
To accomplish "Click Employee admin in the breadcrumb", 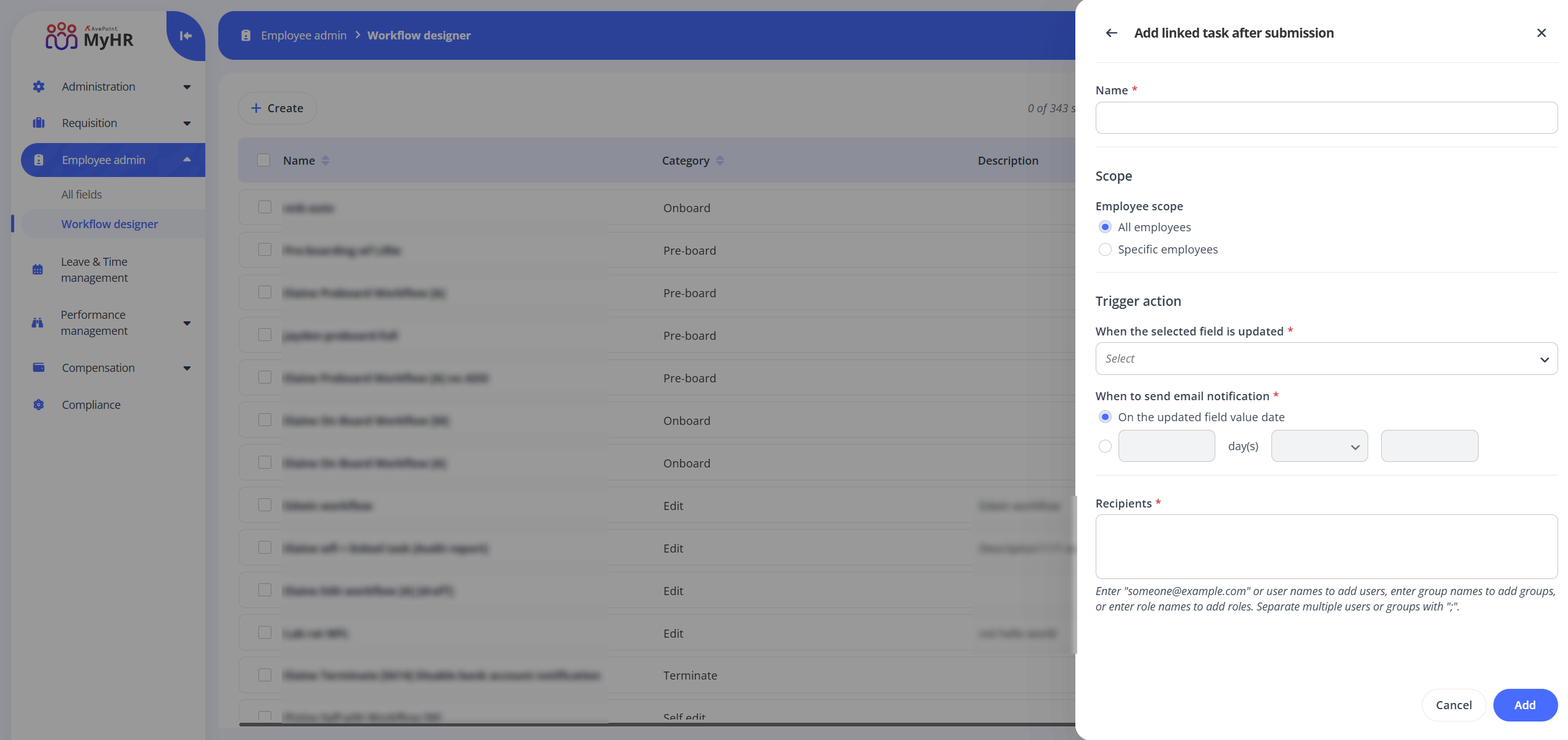I will click(304, 35).
